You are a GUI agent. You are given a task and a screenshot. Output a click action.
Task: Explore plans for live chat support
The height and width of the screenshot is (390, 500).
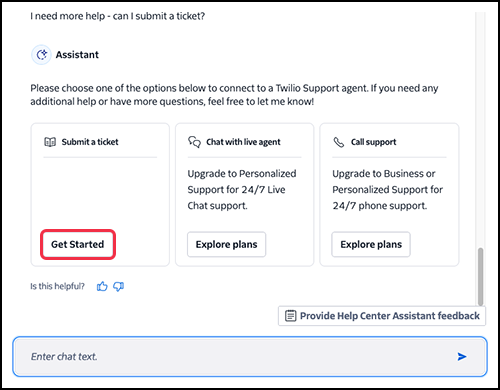tap(226, 244)
